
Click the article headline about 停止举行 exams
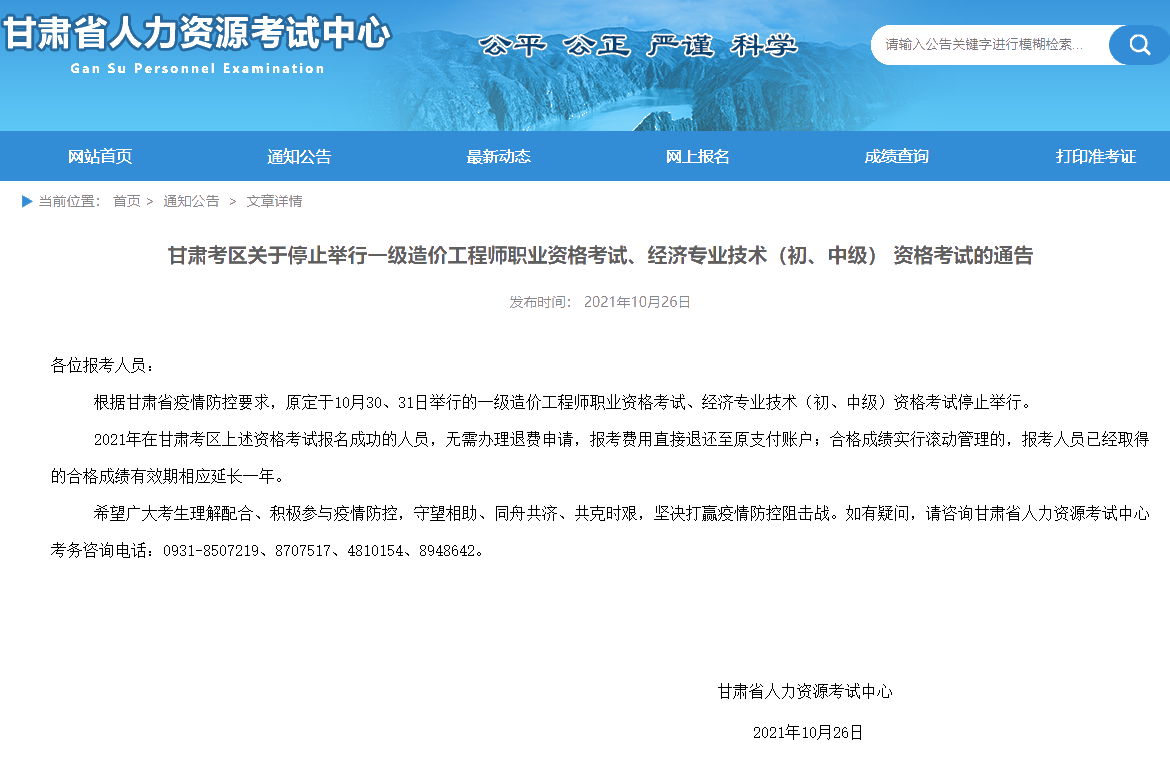click(600, 256)
